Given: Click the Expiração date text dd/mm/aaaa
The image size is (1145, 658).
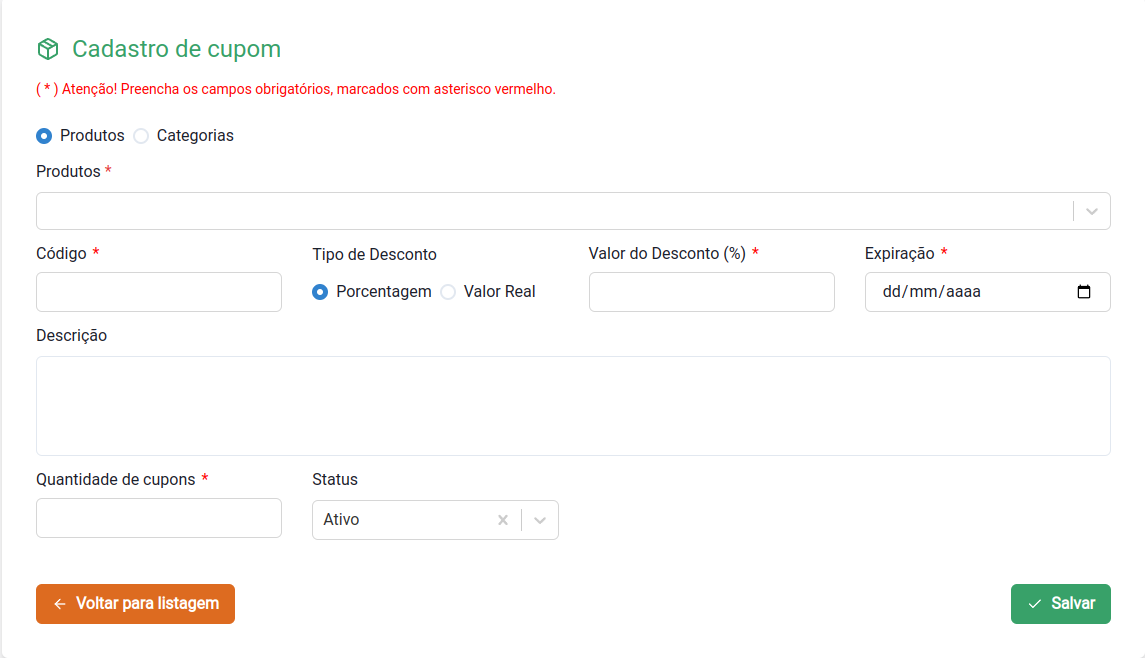Looking at the screenshot, I should [931, 292].
